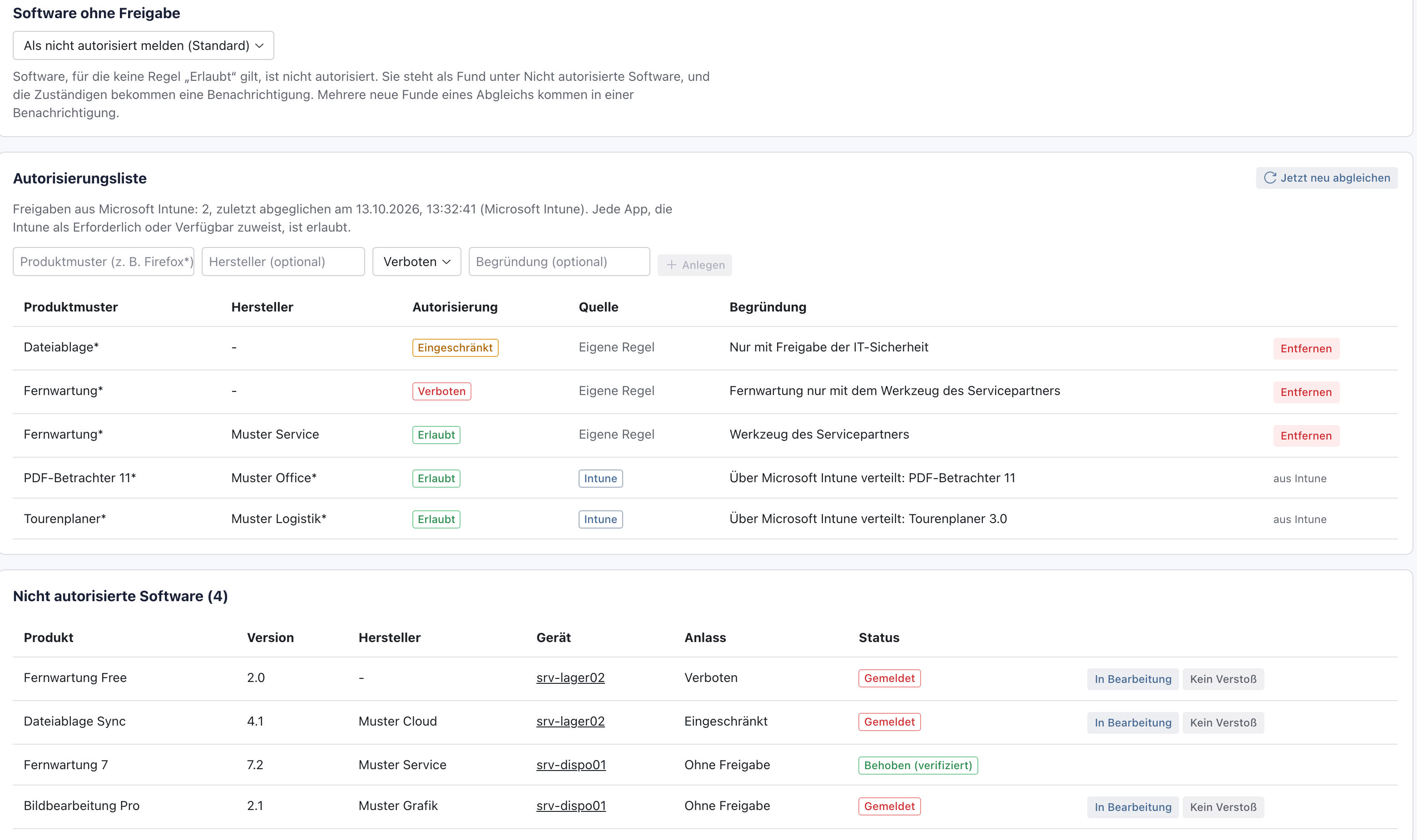Click the 'Status' column header
The image size is (1417, 840).
[x=879, y=637]
